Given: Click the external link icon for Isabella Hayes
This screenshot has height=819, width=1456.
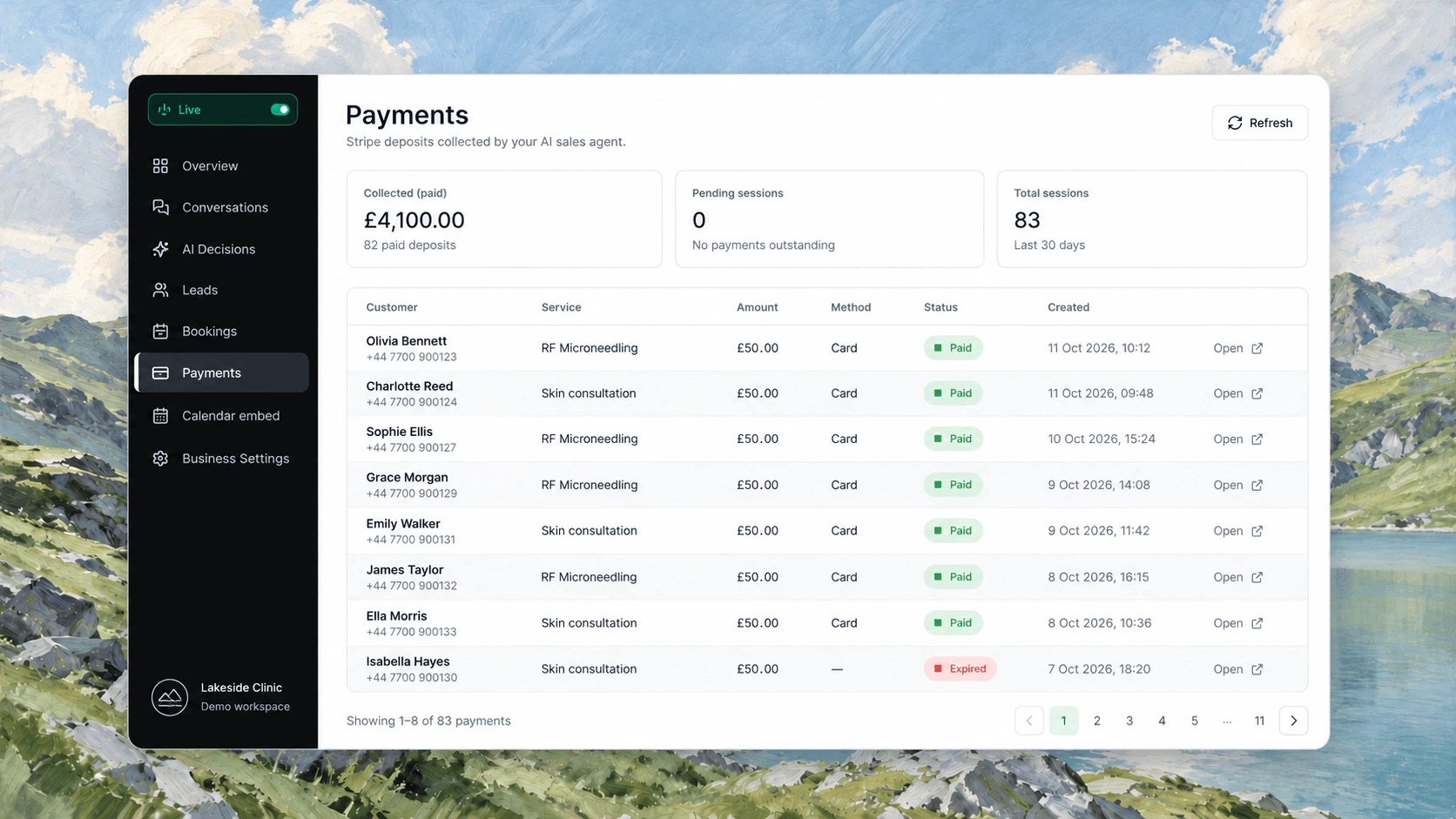Looking at the screenshot, I should click(x=1257, y=669).
